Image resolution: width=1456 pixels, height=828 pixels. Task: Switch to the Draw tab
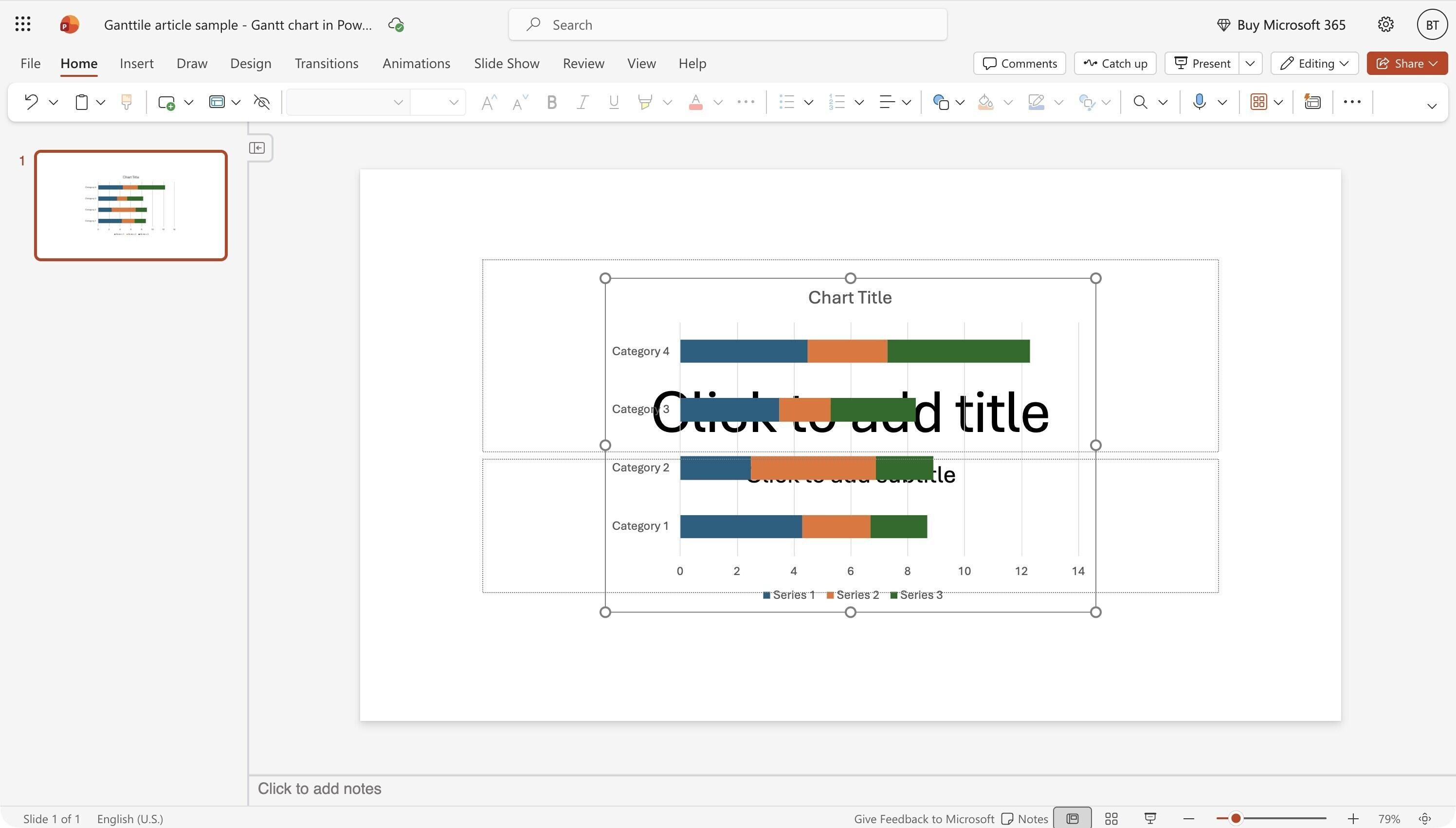[x=192, y=64]
